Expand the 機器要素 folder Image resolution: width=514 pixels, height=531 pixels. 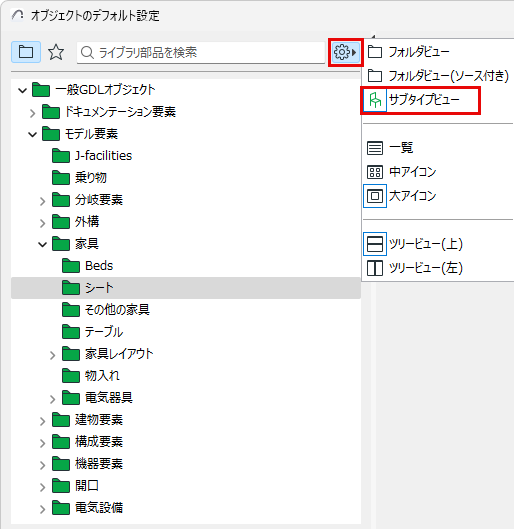coord(42,465)
